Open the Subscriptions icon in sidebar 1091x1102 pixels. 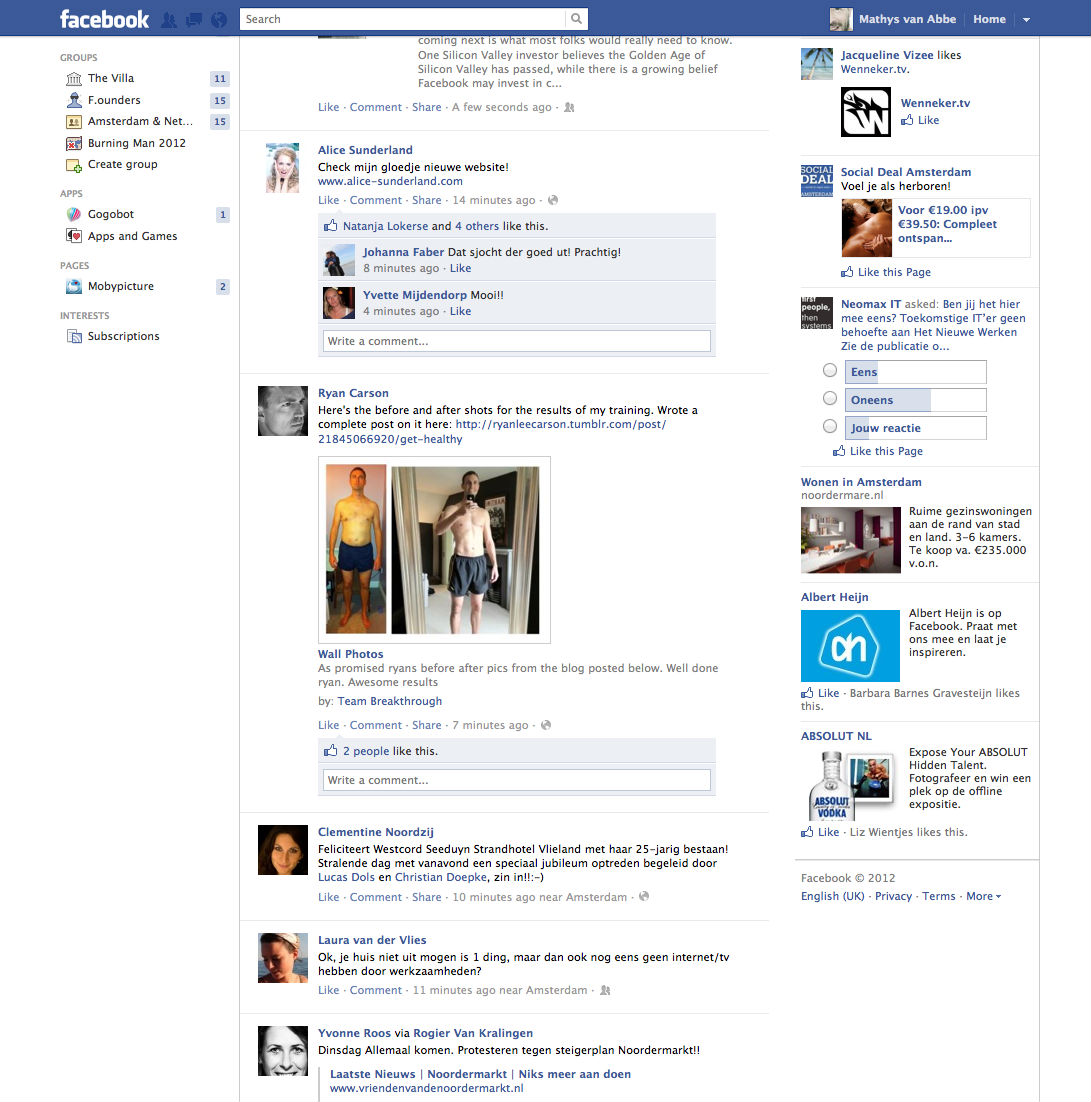tap(74, 337)
